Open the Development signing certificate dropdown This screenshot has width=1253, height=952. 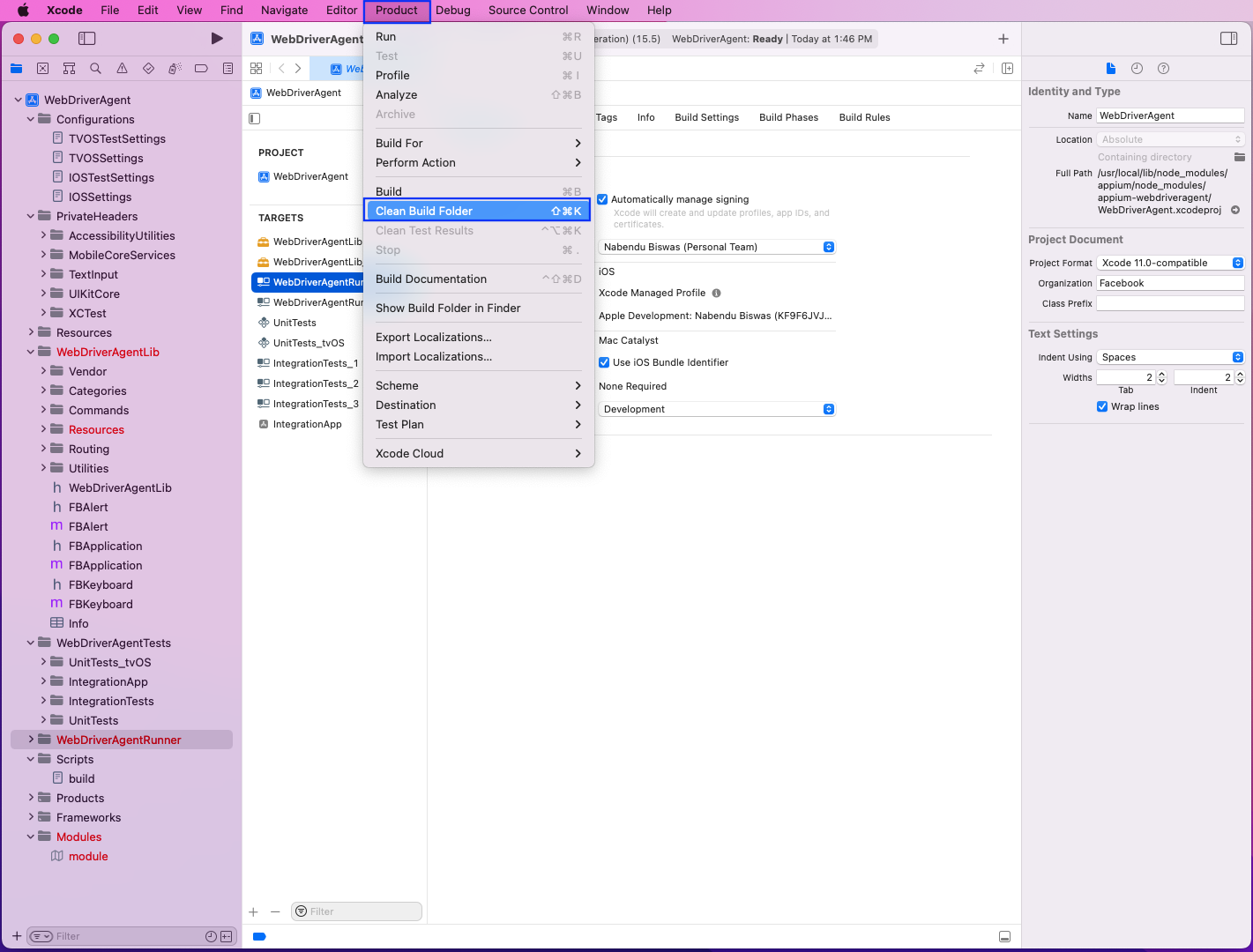click(x=717, y=409)
